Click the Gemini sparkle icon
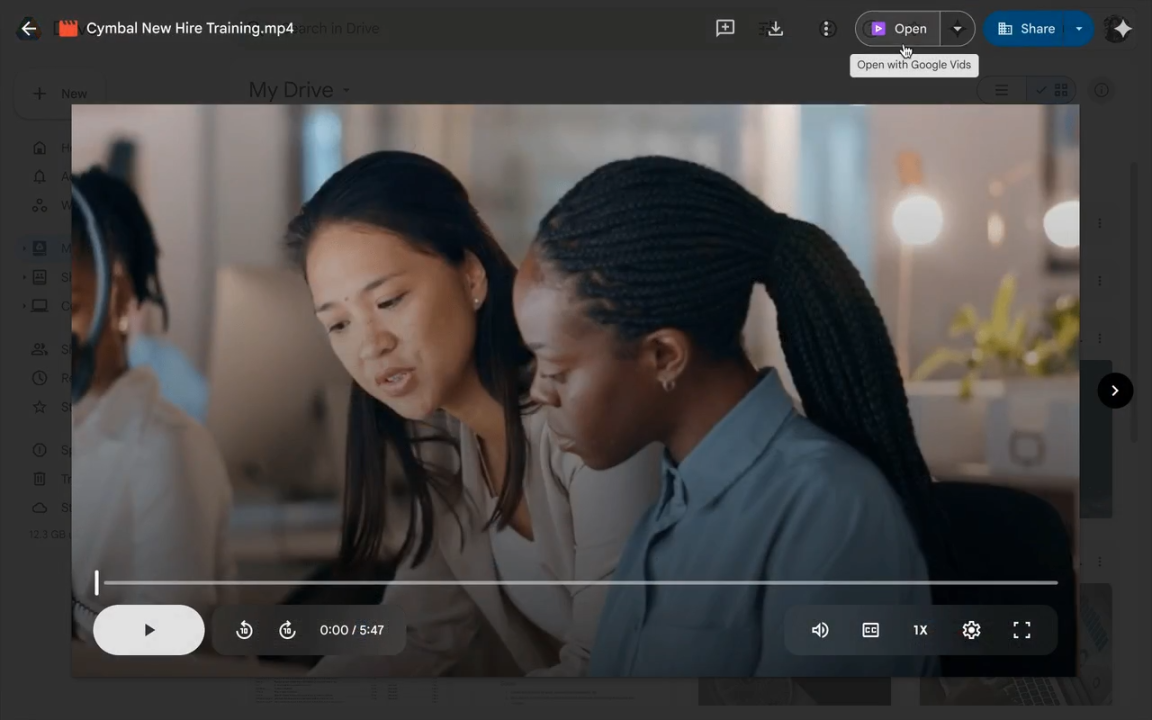Viewport: 1152px width, 720px height. 1121,28
